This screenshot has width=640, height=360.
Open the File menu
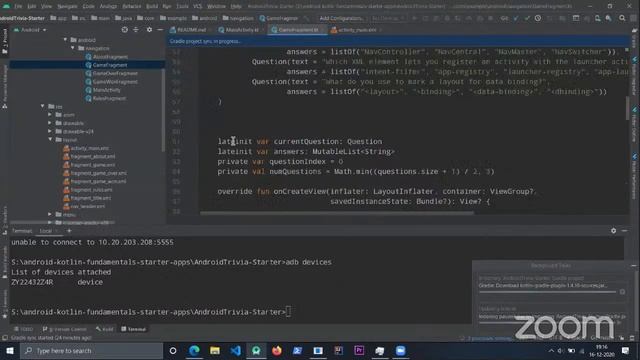click(18, 7)
